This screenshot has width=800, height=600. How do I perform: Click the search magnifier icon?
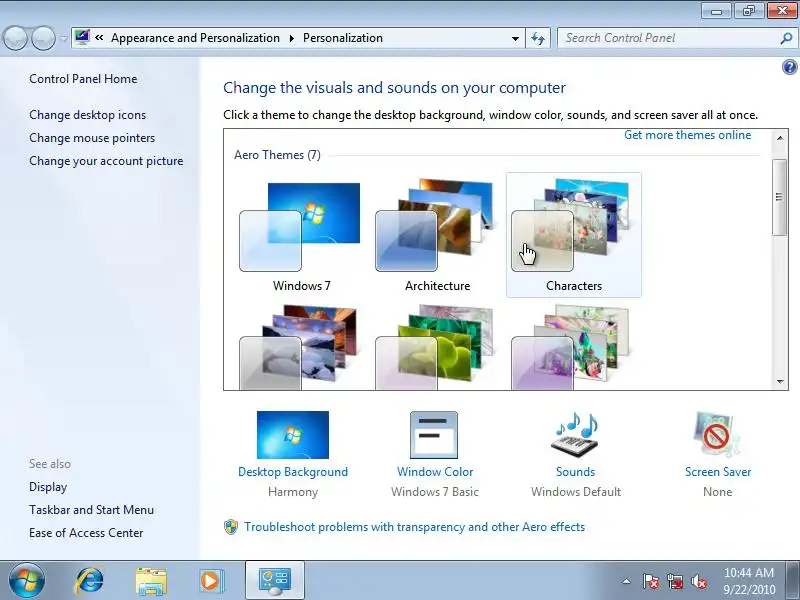tap(786, 38)
